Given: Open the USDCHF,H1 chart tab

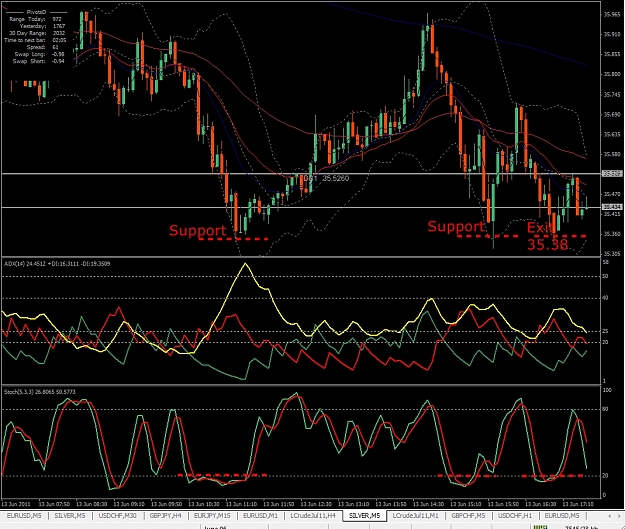Looking at the screenshot, I should (515, 515).
